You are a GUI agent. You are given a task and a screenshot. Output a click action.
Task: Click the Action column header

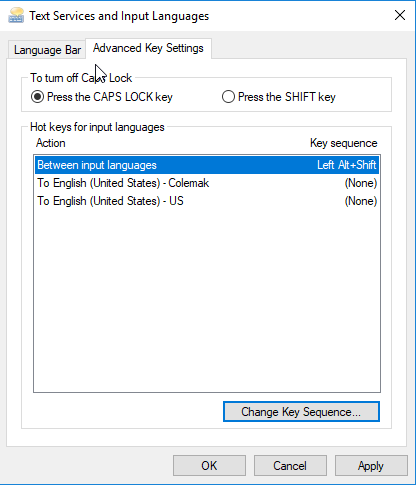click(51, 143)
